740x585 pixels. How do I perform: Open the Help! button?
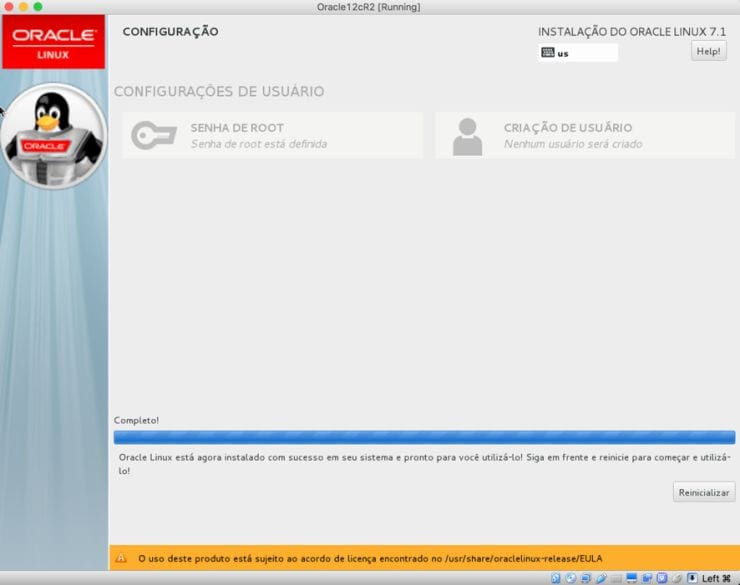tap(708, 51)
